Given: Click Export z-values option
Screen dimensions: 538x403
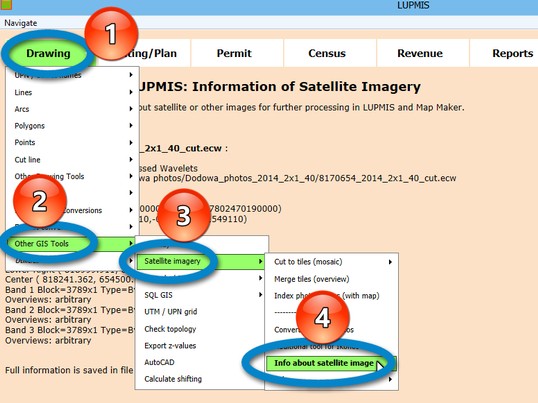Looking at the screenshot, I should click(170, 346).
